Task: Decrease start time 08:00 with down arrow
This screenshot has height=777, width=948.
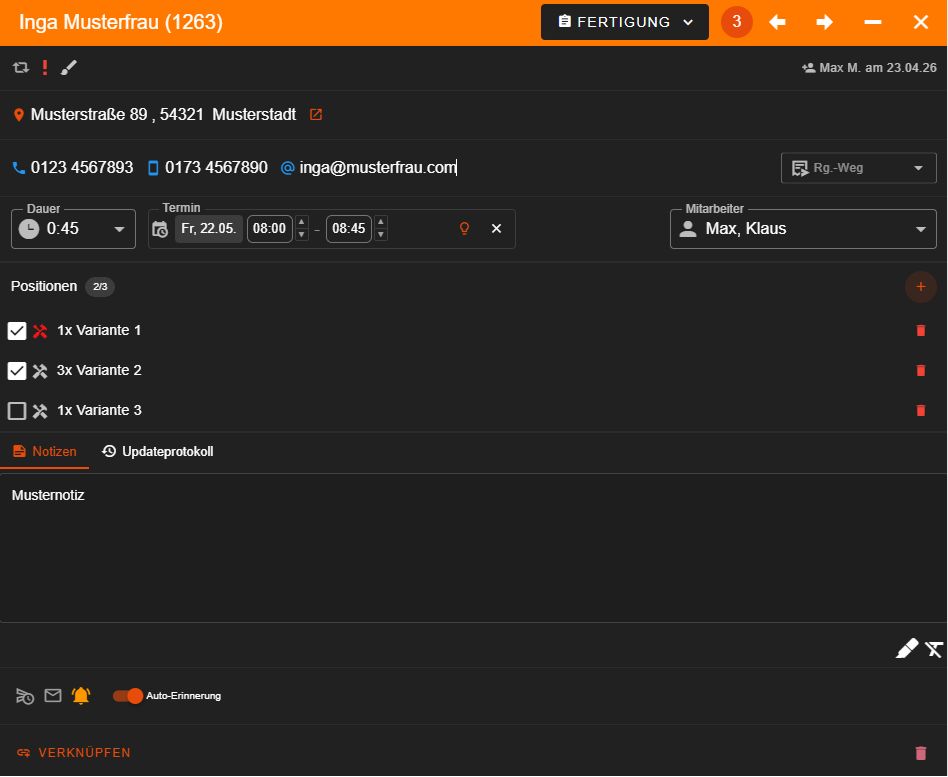Action: point(302,235)
